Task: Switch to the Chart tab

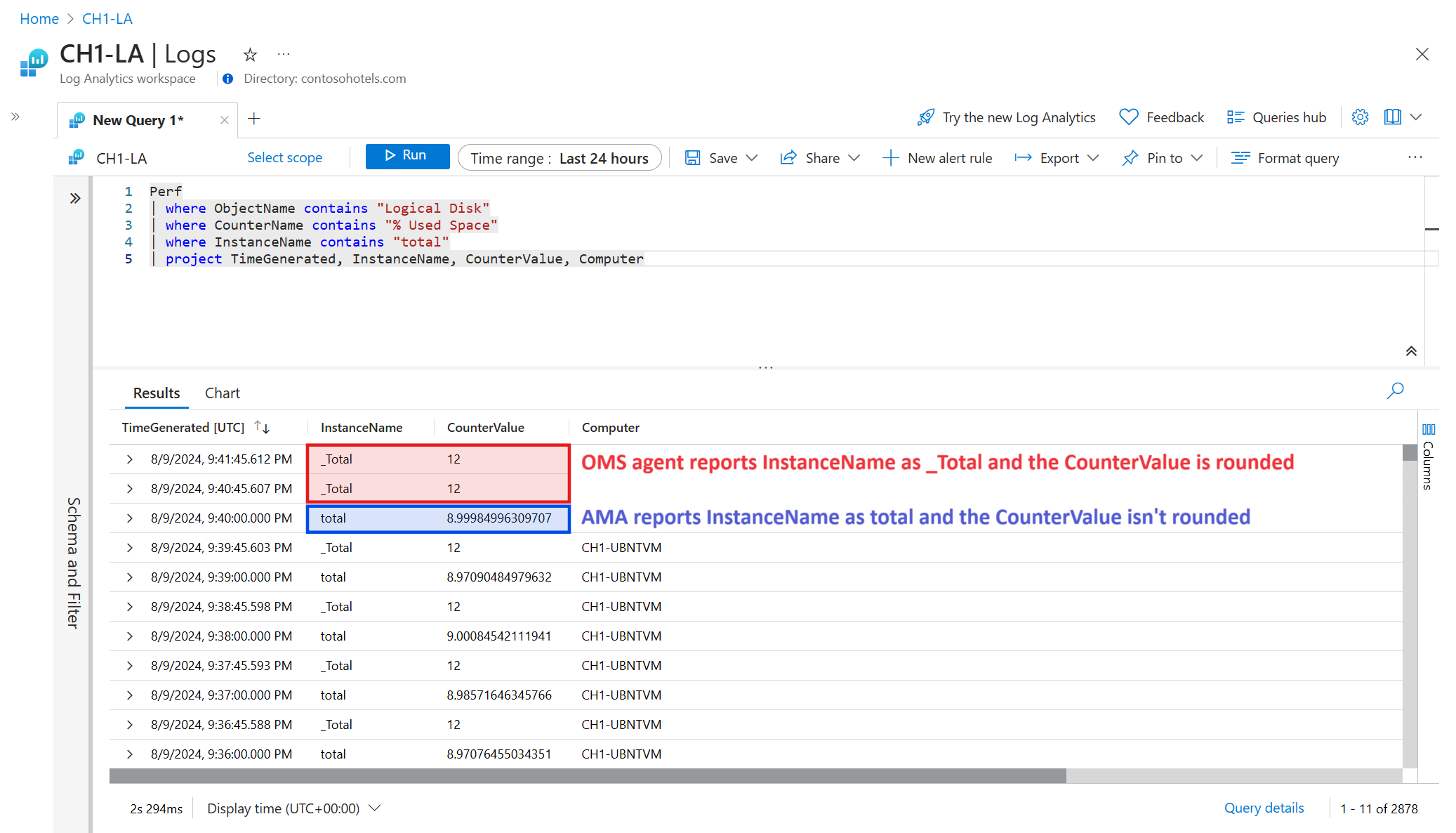Action: pyautogui.click(x=222, y=393)
